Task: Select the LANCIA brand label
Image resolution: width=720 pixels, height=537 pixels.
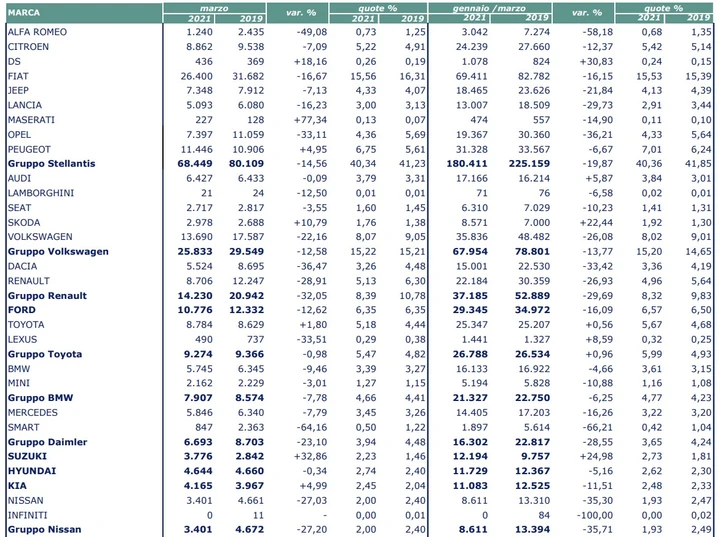Action: pyautogui.click(x=25, y=105)
